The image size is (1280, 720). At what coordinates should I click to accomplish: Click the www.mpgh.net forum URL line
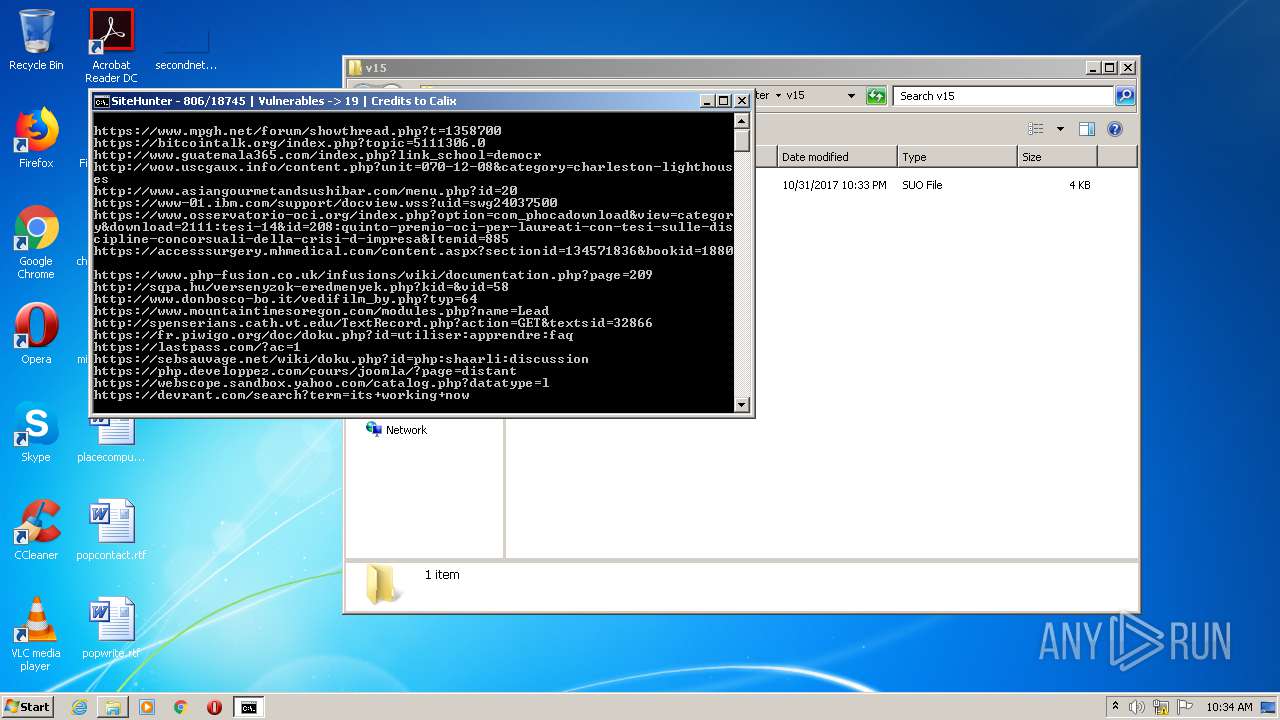tap(298, 131)
